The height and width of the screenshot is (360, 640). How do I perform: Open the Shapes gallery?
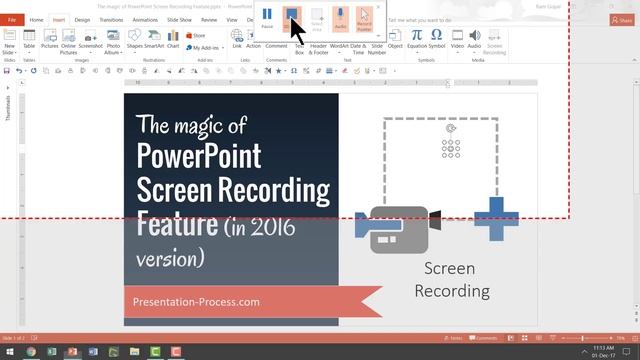[x=134, y=42]
